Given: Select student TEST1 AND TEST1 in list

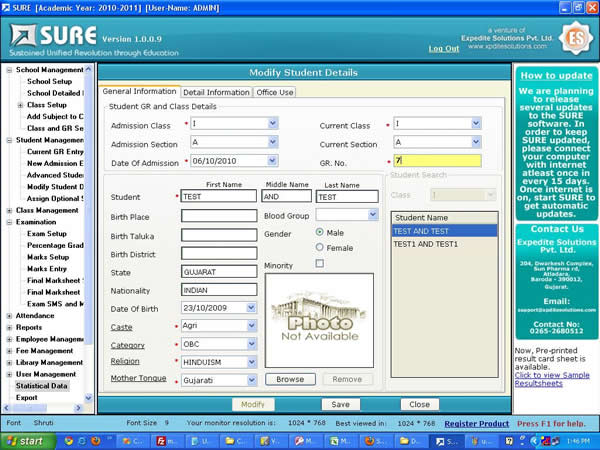Looking at the screenshot, I should (x=444, y=244).
